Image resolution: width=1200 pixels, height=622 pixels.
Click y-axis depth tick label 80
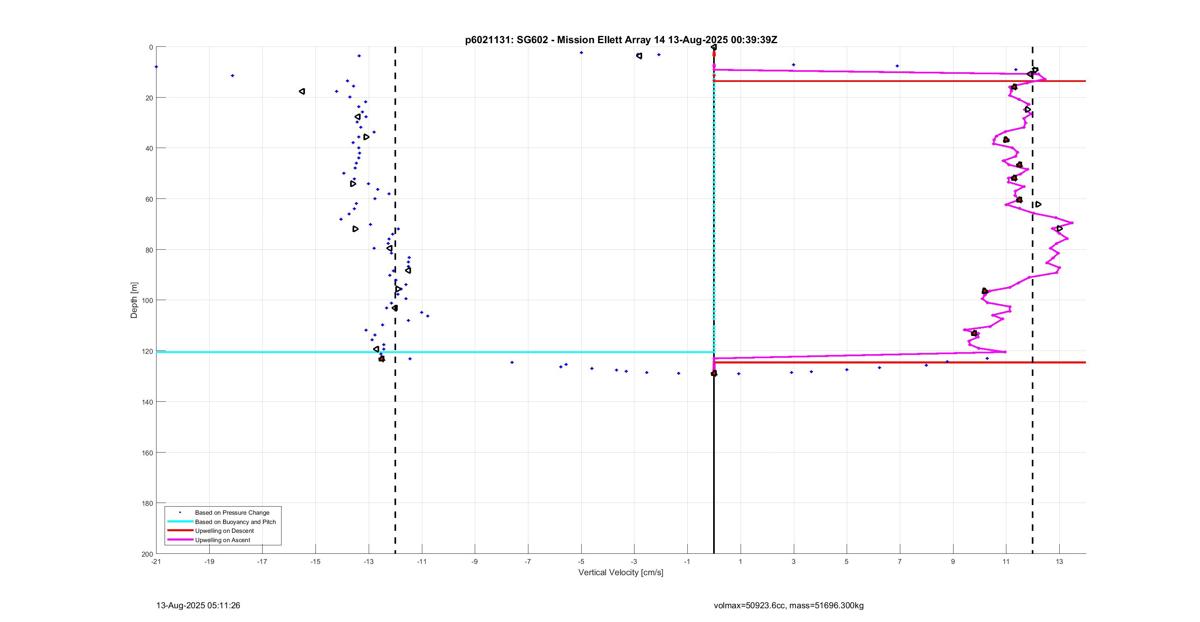point(148,250)
